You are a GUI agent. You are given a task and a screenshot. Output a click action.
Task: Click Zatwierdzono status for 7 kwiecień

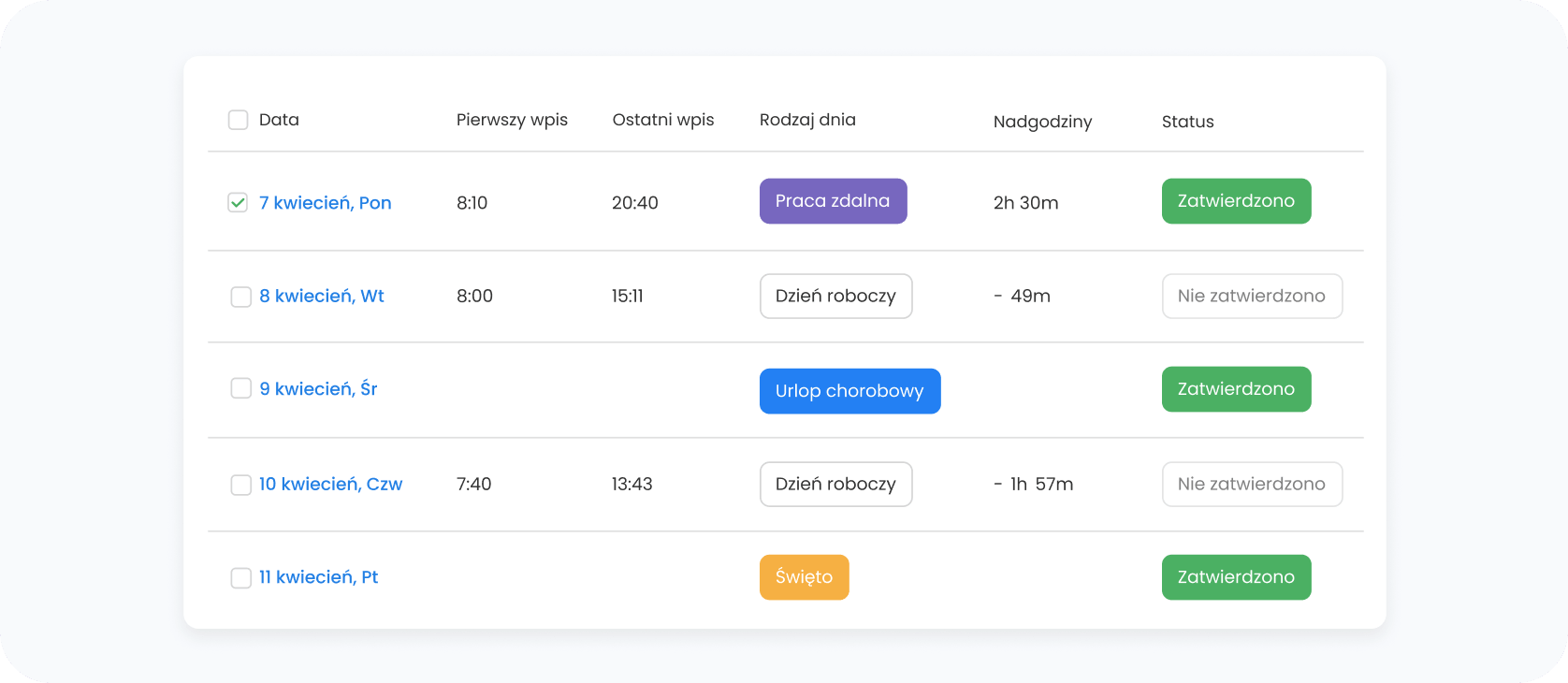click(x=1236, y=201)
